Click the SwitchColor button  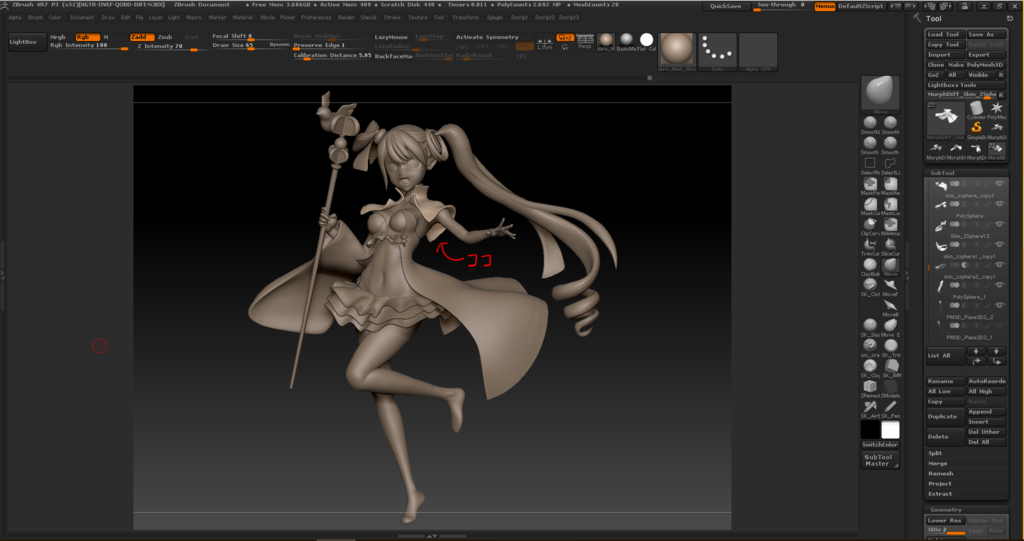[x=880, y=444]
